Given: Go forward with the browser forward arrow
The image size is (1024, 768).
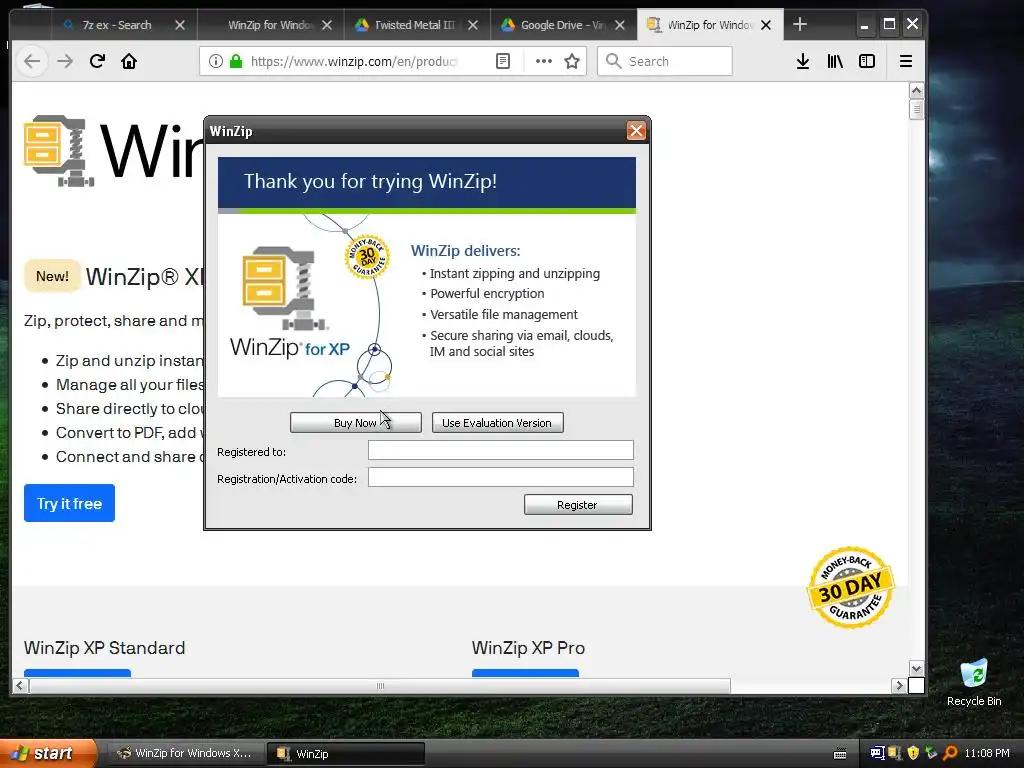Looking at the screenshot, I should tap(65, 61).
